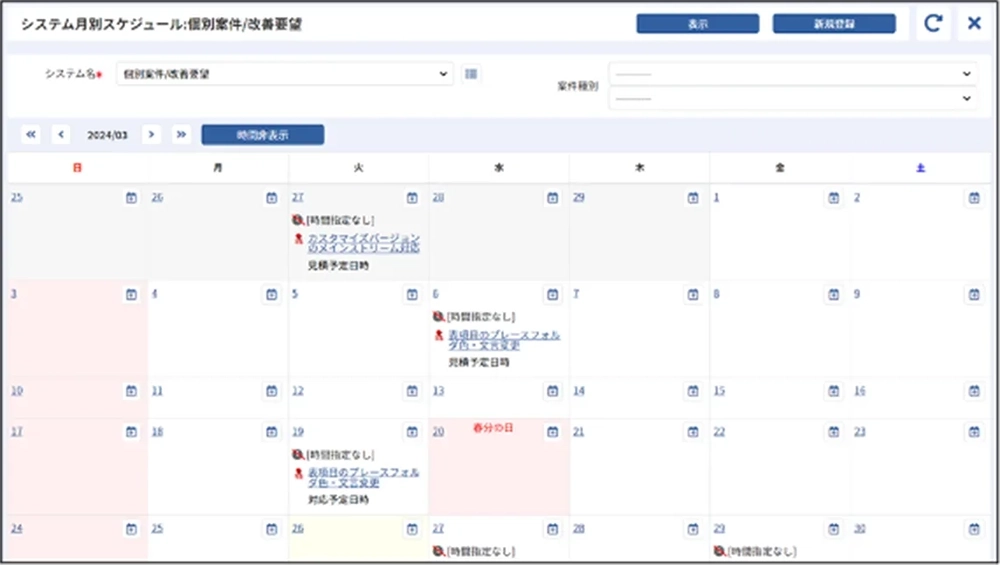The width and height of the screenshot is (1000, 565).
Task: Go to previous month with single-left arrow
Action: pos(61,135)
